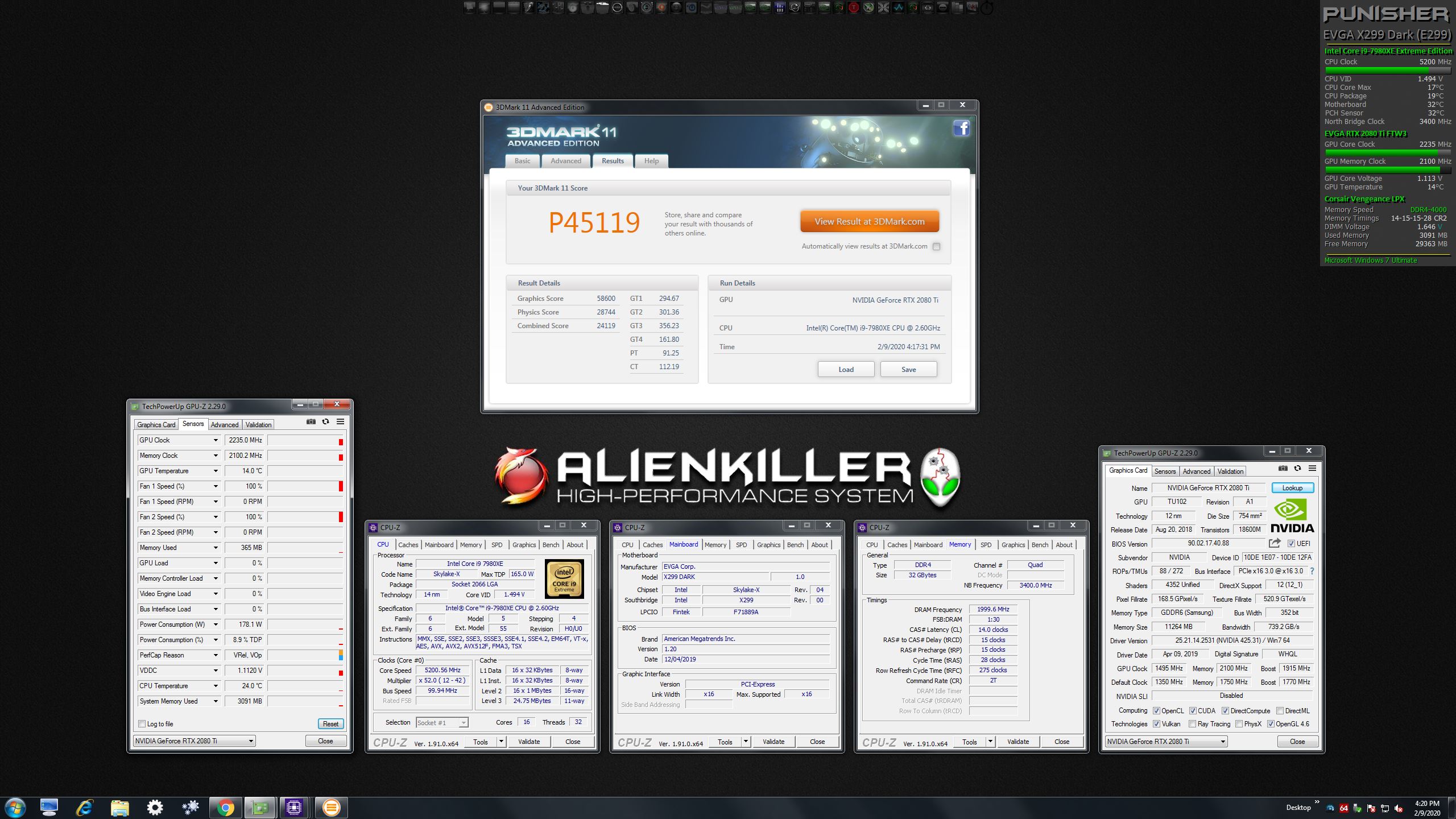Switch to the Advanced tab in 3DMark
Viewport: 1456px width, 819px height.
click(x=565, y=161)
